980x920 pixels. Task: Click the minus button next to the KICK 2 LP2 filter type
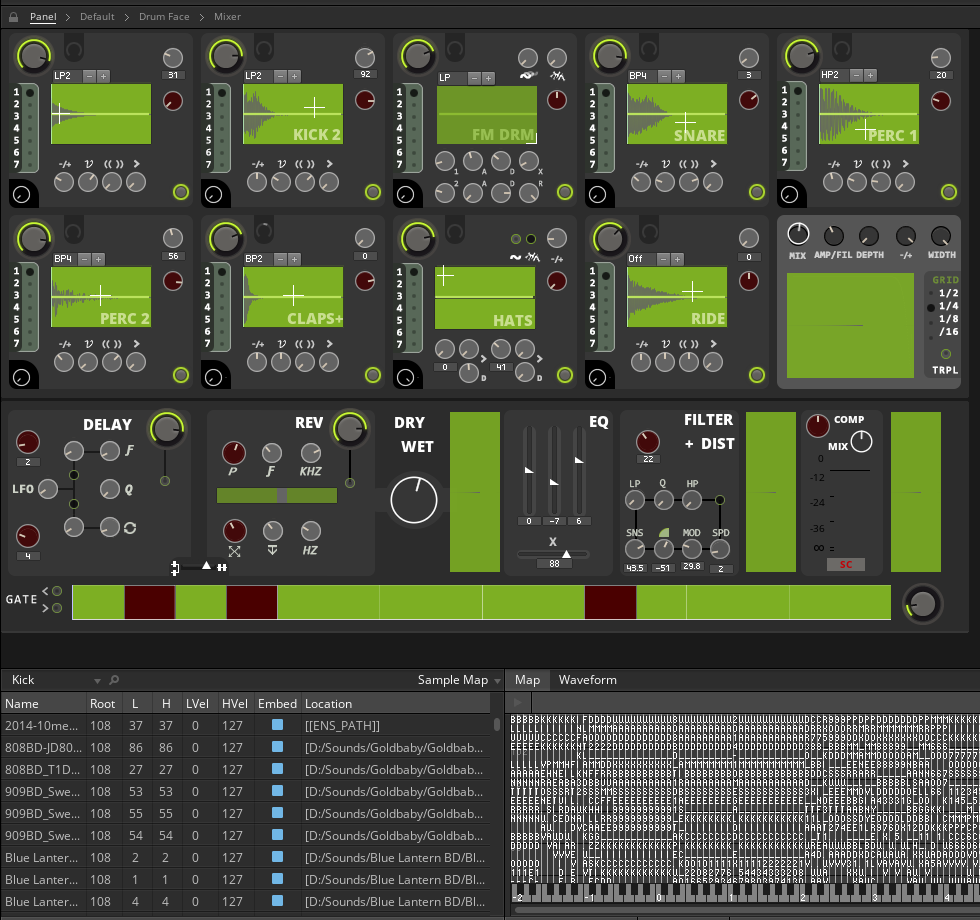point(280,76)
